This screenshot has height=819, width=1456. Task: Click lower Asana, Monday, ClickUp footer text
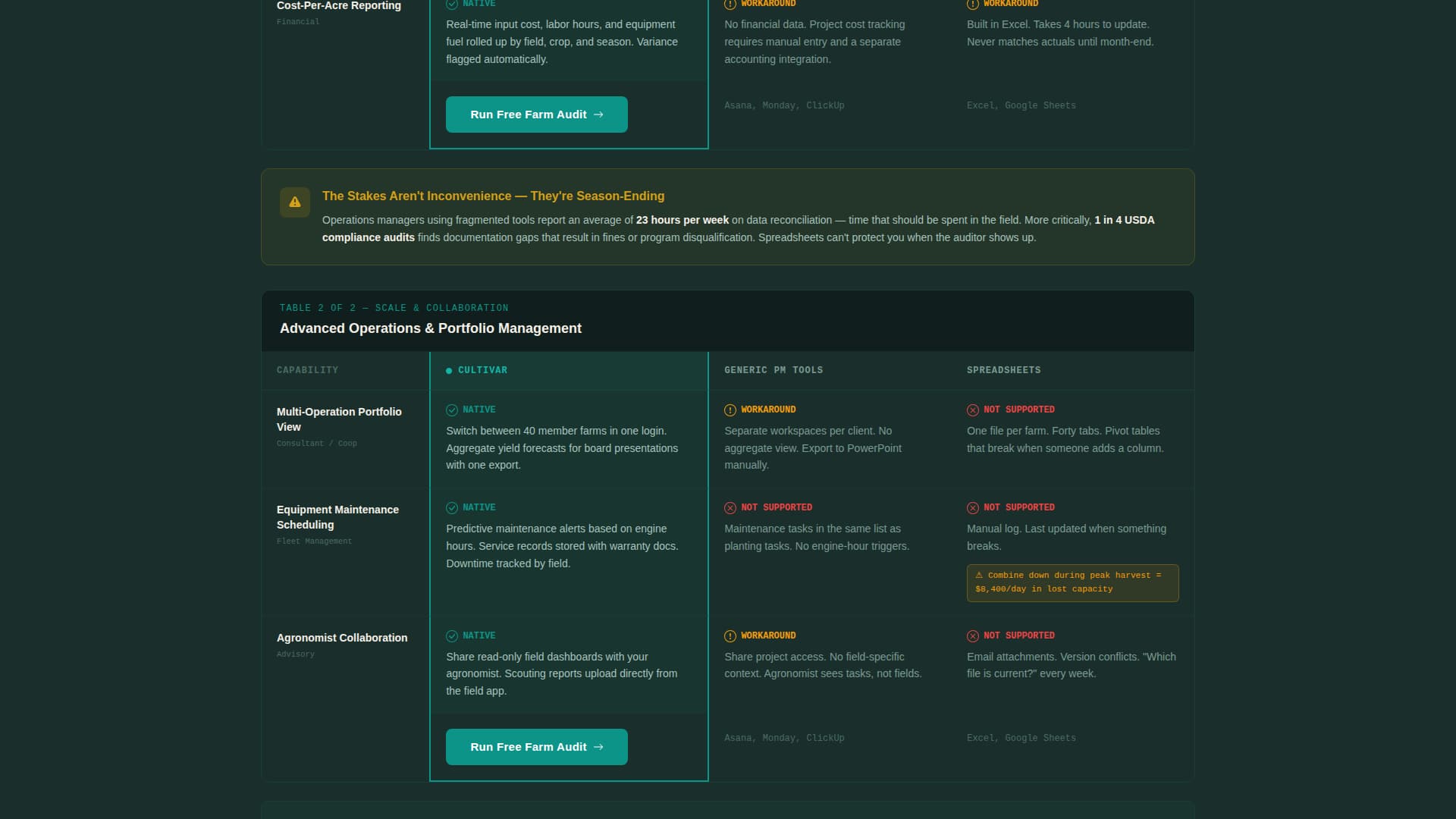click(784, 738)
